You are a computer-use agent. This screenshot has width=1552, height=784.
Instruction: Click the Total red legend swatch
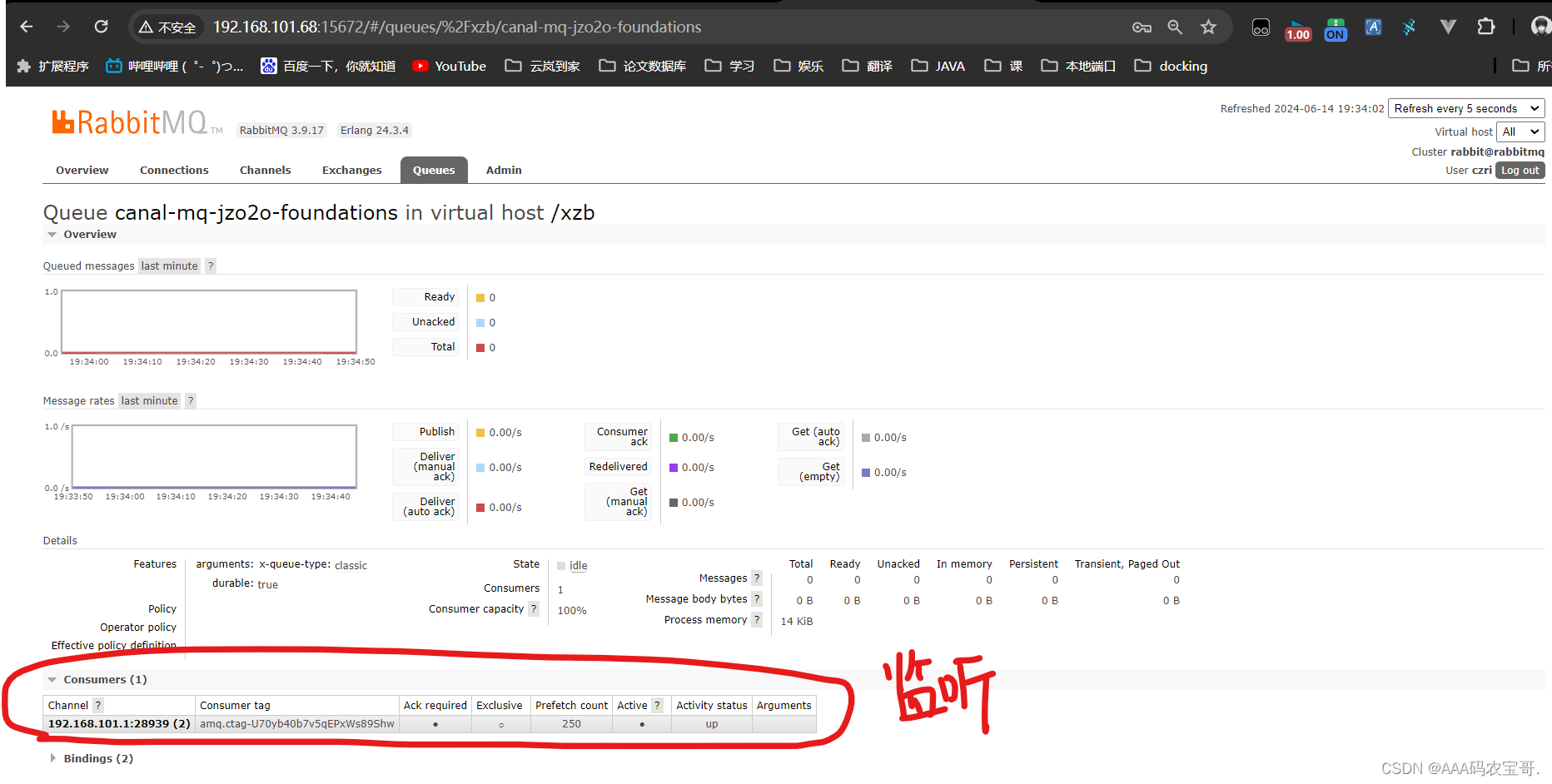pyautogui.click(x=480, y=348)
